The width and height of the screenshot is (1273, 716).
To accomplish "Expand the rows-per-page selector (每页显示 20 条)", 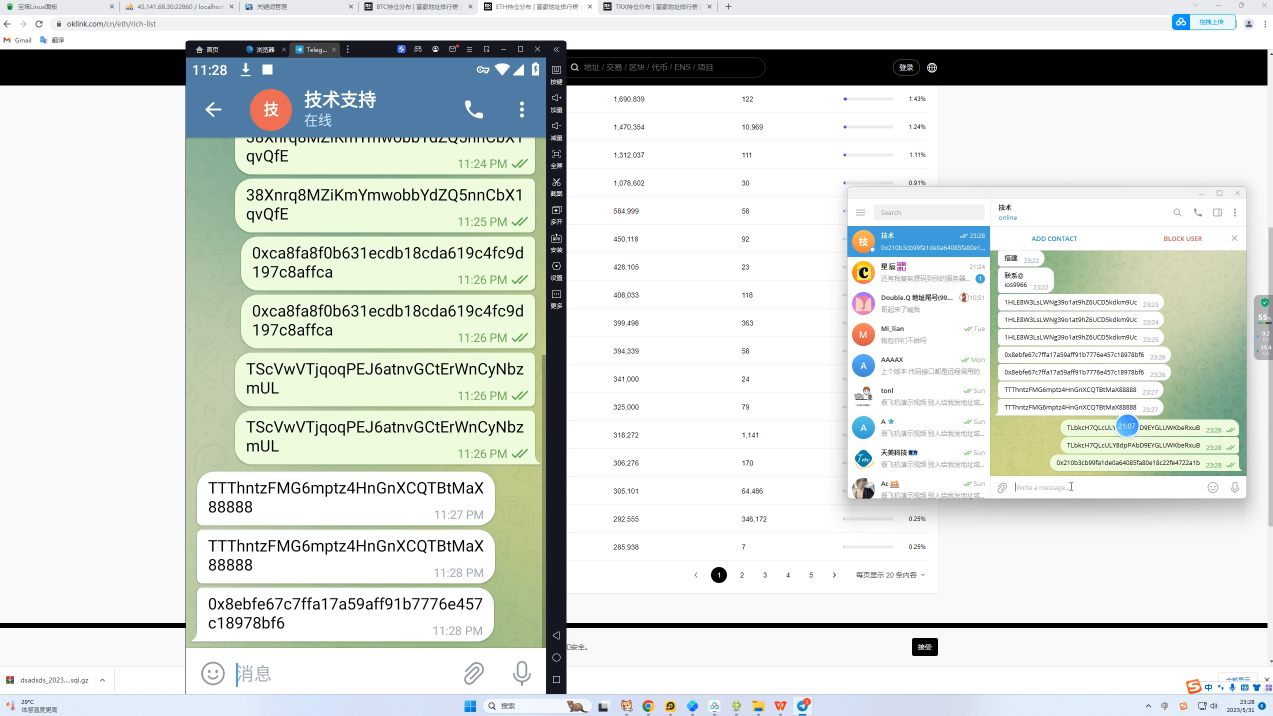I will coord(890,575).
